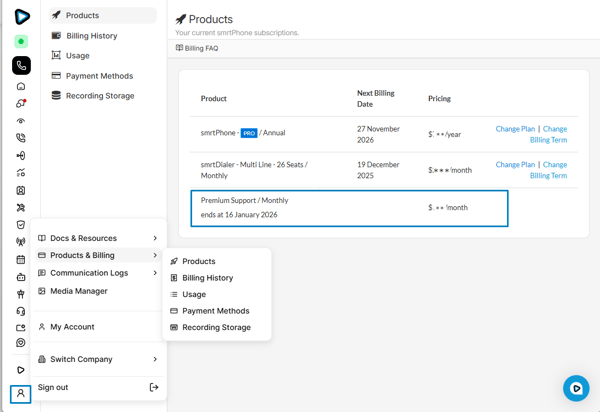Click Change Billing Term for smrtDialer Multi Line
This screenshot has width=600, height=412.
[x=548, y=170]
